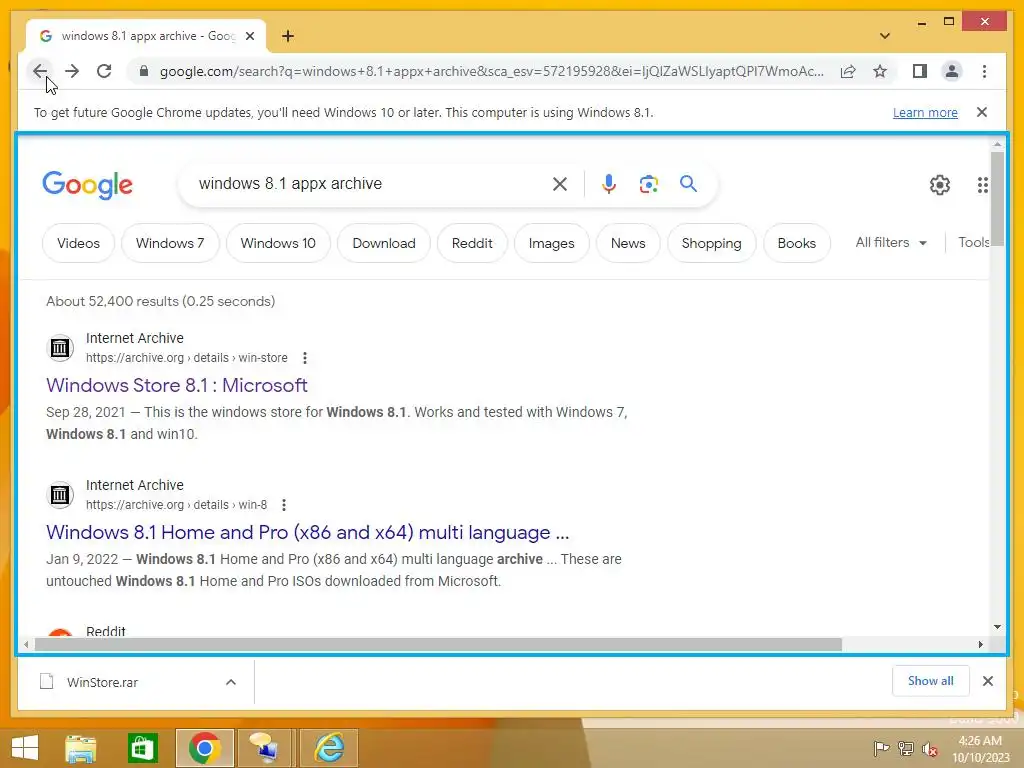Viewport: 1024px width, 768px height.
Task: Filter results by Videos
Action: [78, 243]
